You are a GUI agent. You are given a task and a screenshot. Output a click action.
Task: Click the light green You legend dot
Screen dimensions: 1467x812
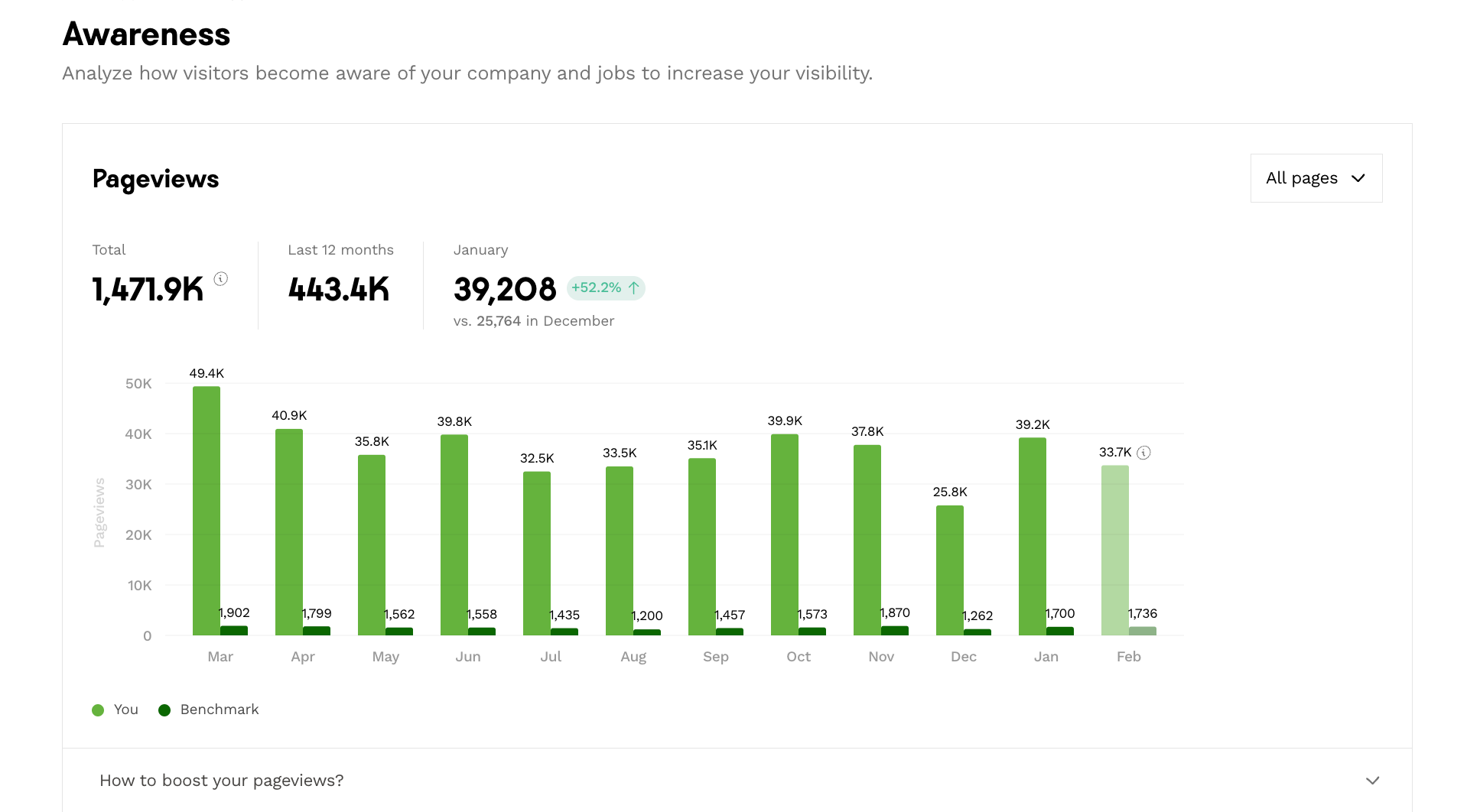click(98, 710)
